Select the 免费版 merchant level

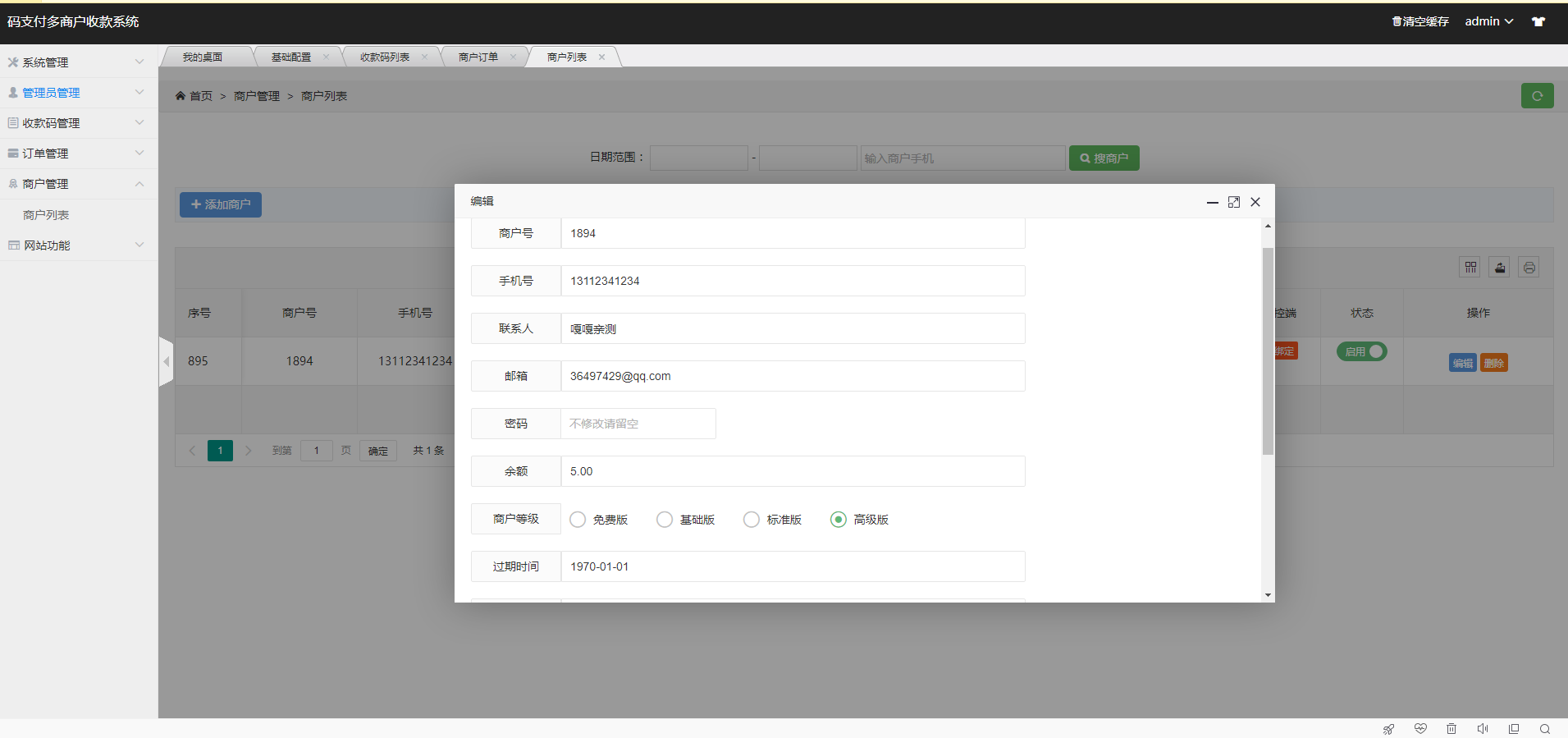tap(578, 520)
